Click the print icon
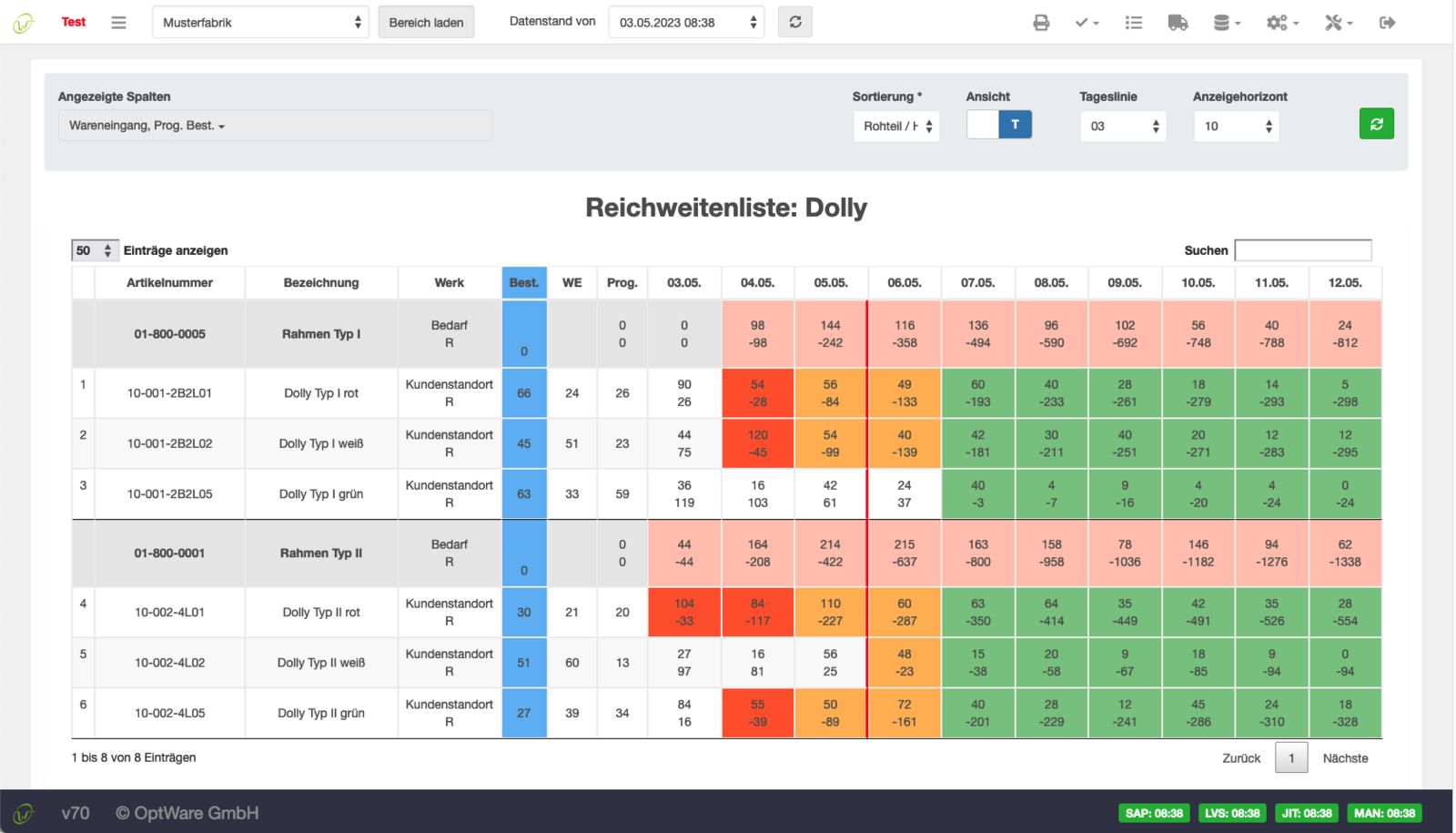The width and height of the screenshot is (1456, 833). (x=1041, y=23)
